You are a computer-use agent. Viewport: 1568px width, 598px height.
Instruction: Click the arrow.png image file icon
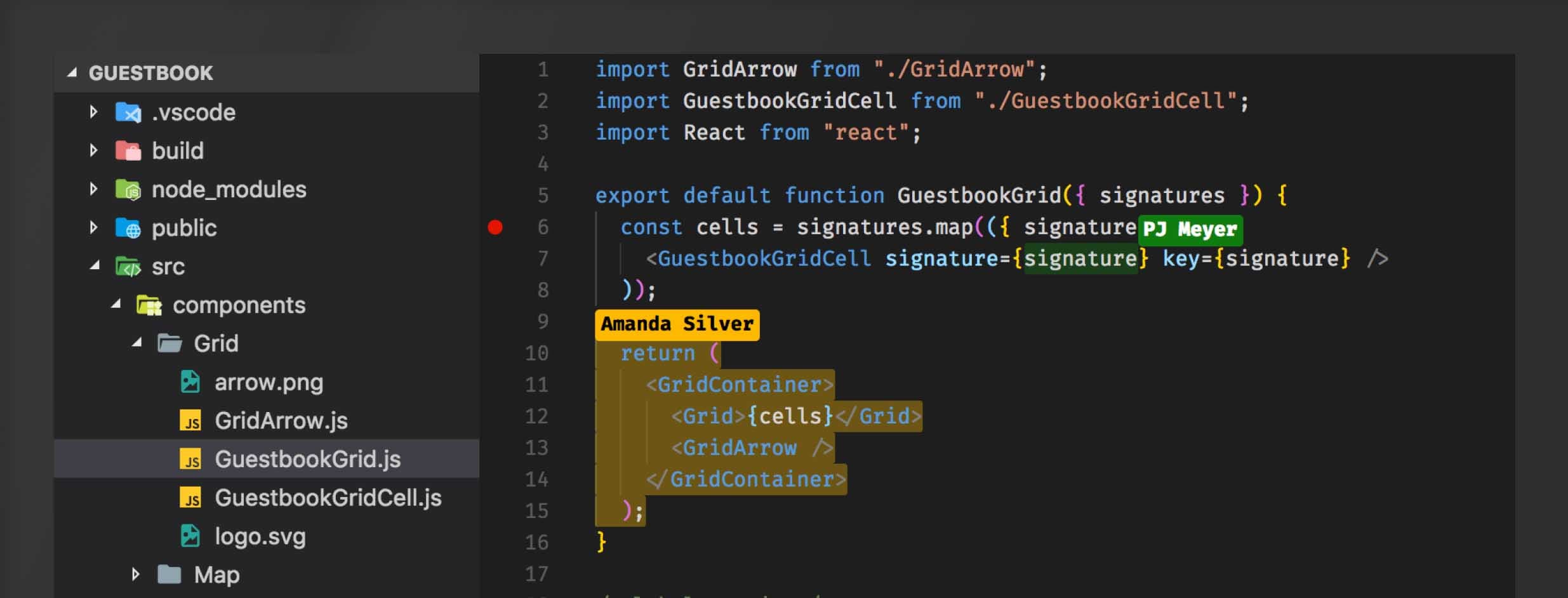[x=190, y=382]
